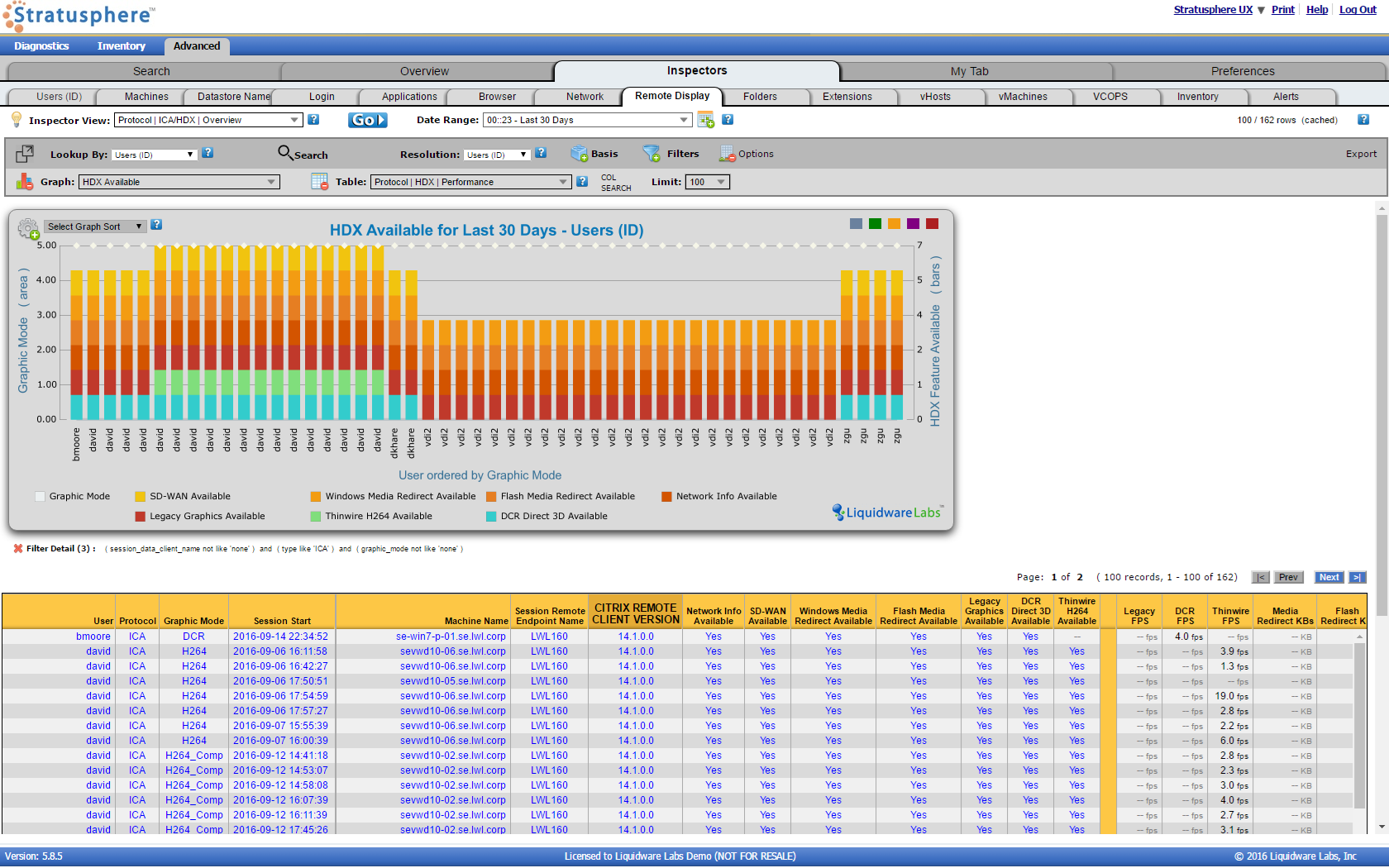Click the Basis cube icon
The height and width of the screenshot is (868, 1389).
coord(580,154)
